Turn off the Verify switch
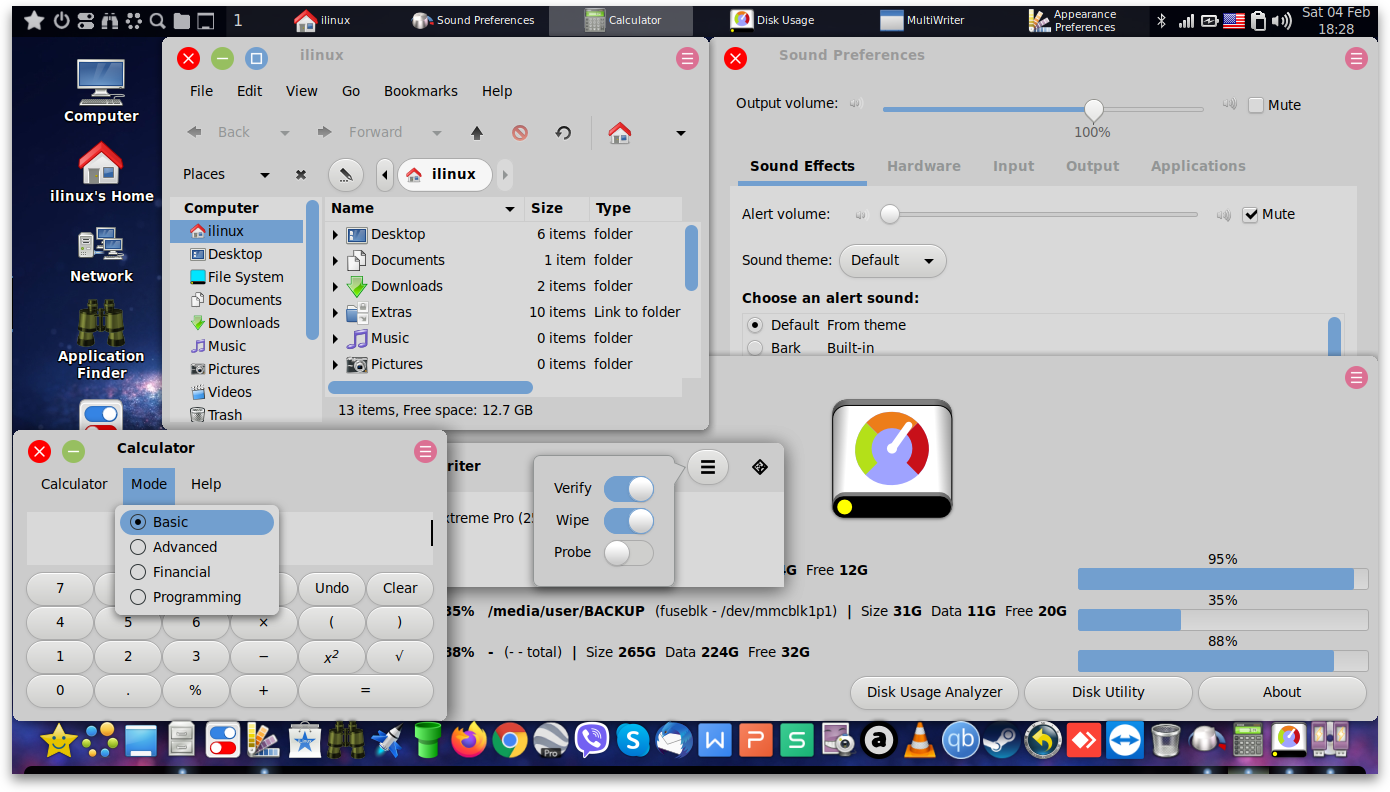1390x792 pixels. [x=628, y=488]
